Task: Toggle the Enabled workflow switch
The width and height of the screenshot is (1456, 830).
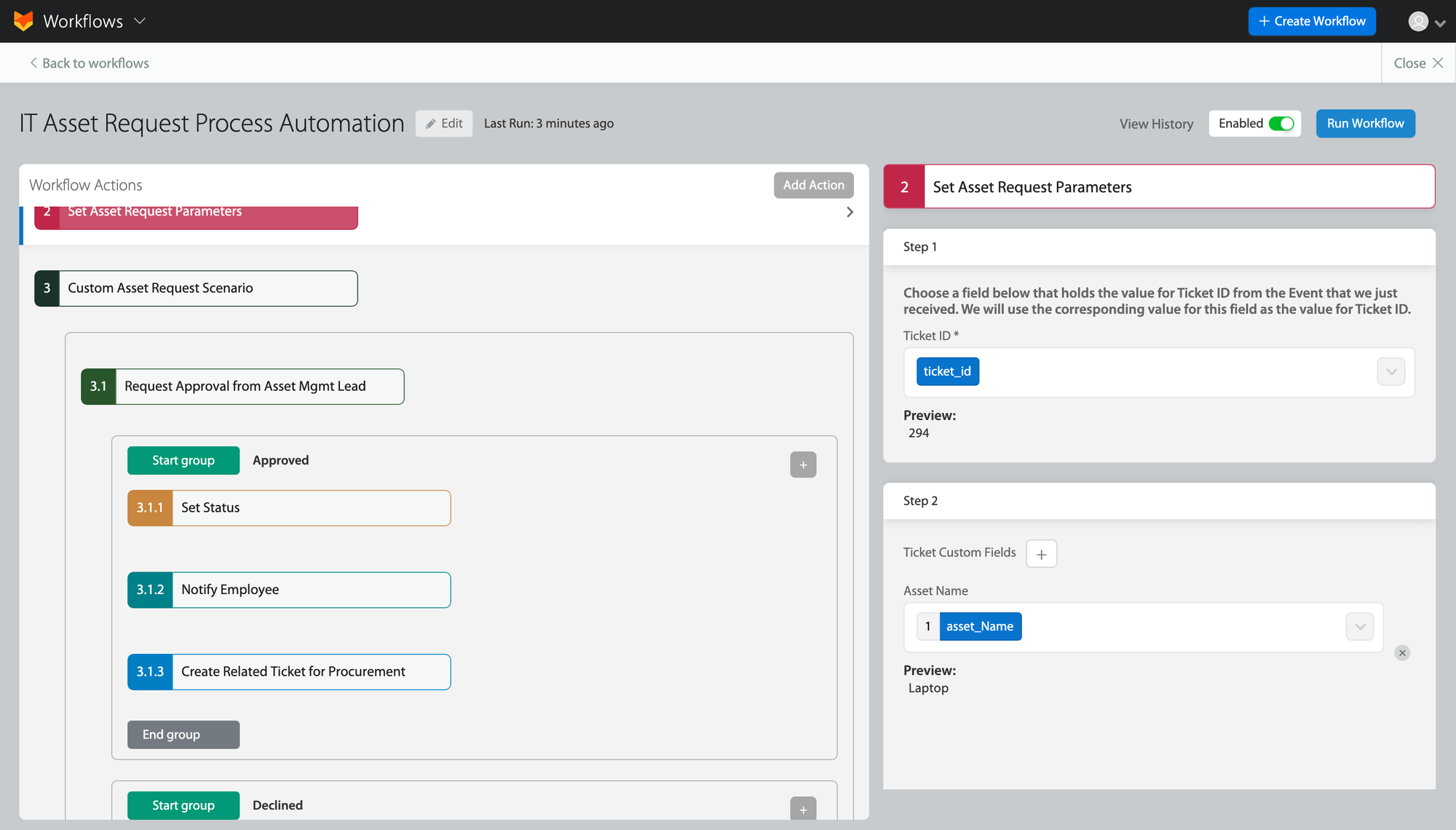Action: point(1281,124)
